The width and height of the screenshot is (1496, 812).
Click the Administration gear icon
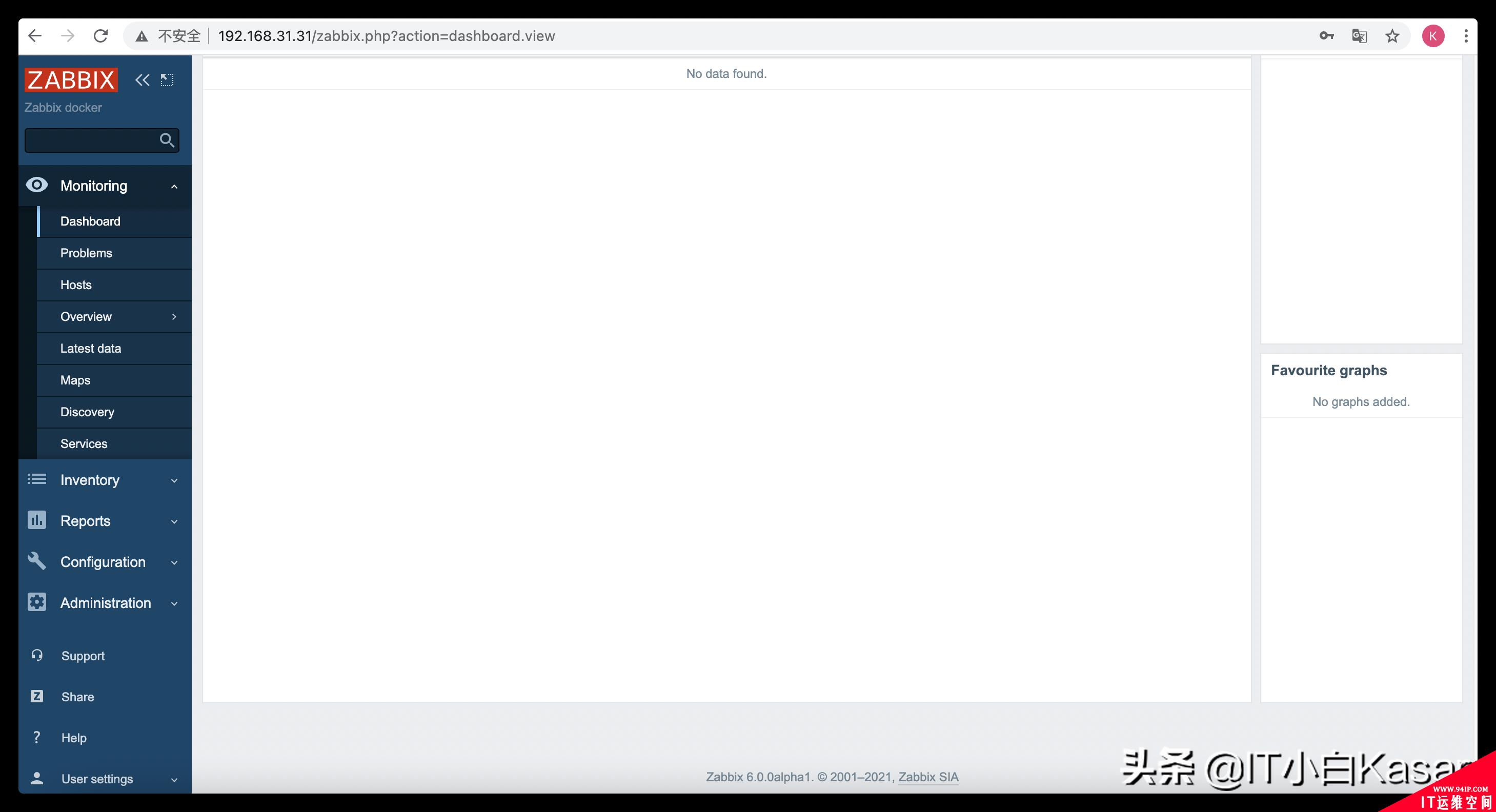[36, 603]
